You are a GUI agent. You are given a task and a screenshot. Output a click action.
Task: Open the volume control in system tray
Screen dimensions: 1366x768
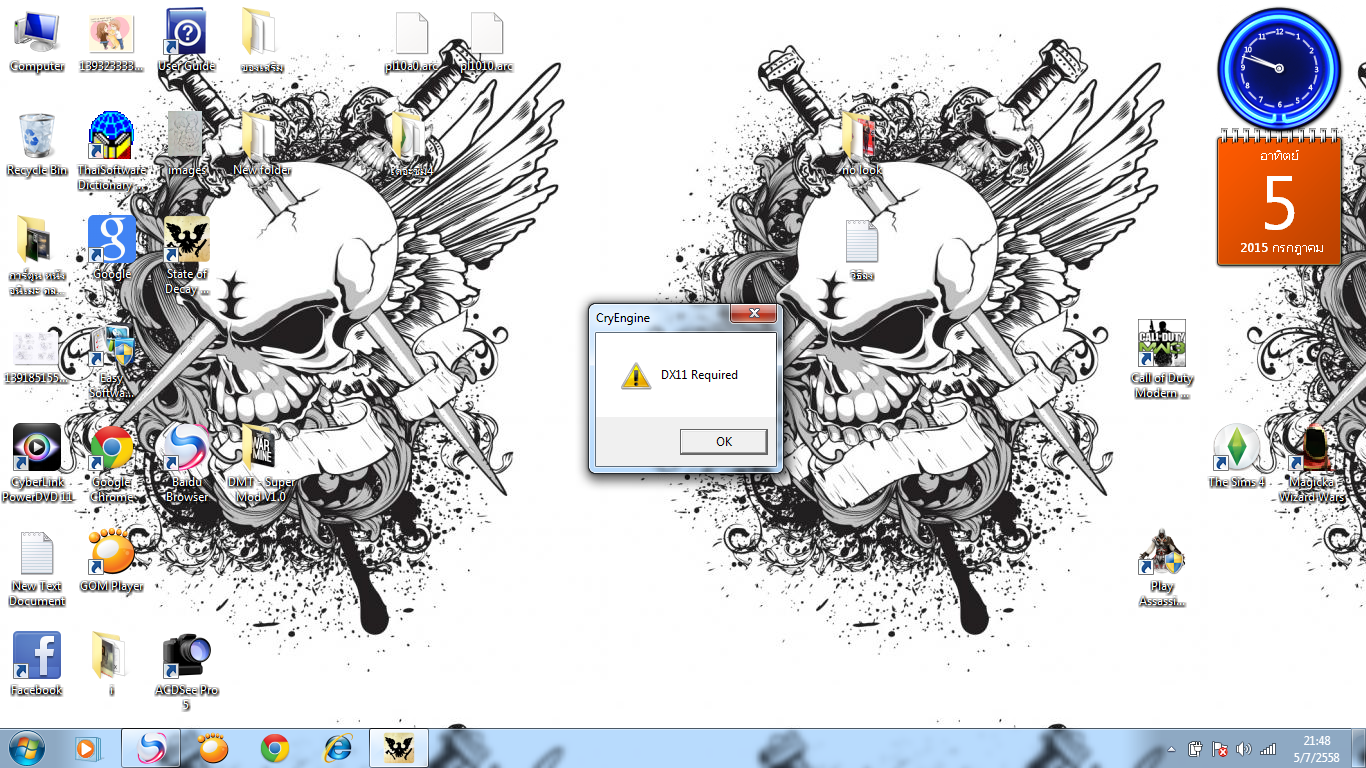click(x=1244, y=749)
